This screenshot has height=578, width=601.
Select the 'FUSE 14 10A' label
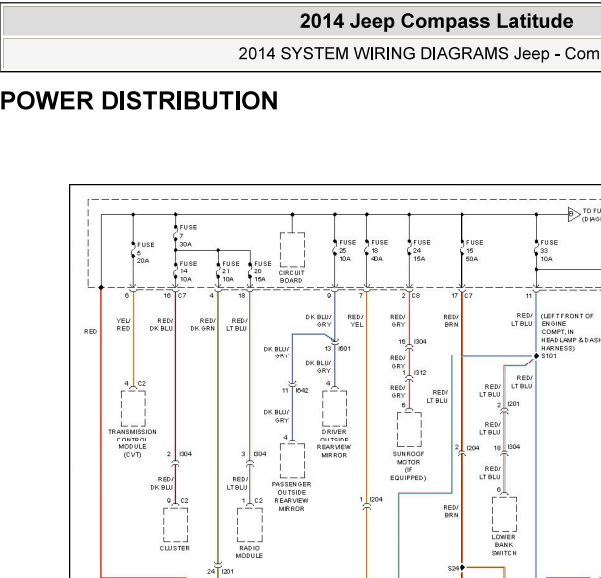pos(188,271)
